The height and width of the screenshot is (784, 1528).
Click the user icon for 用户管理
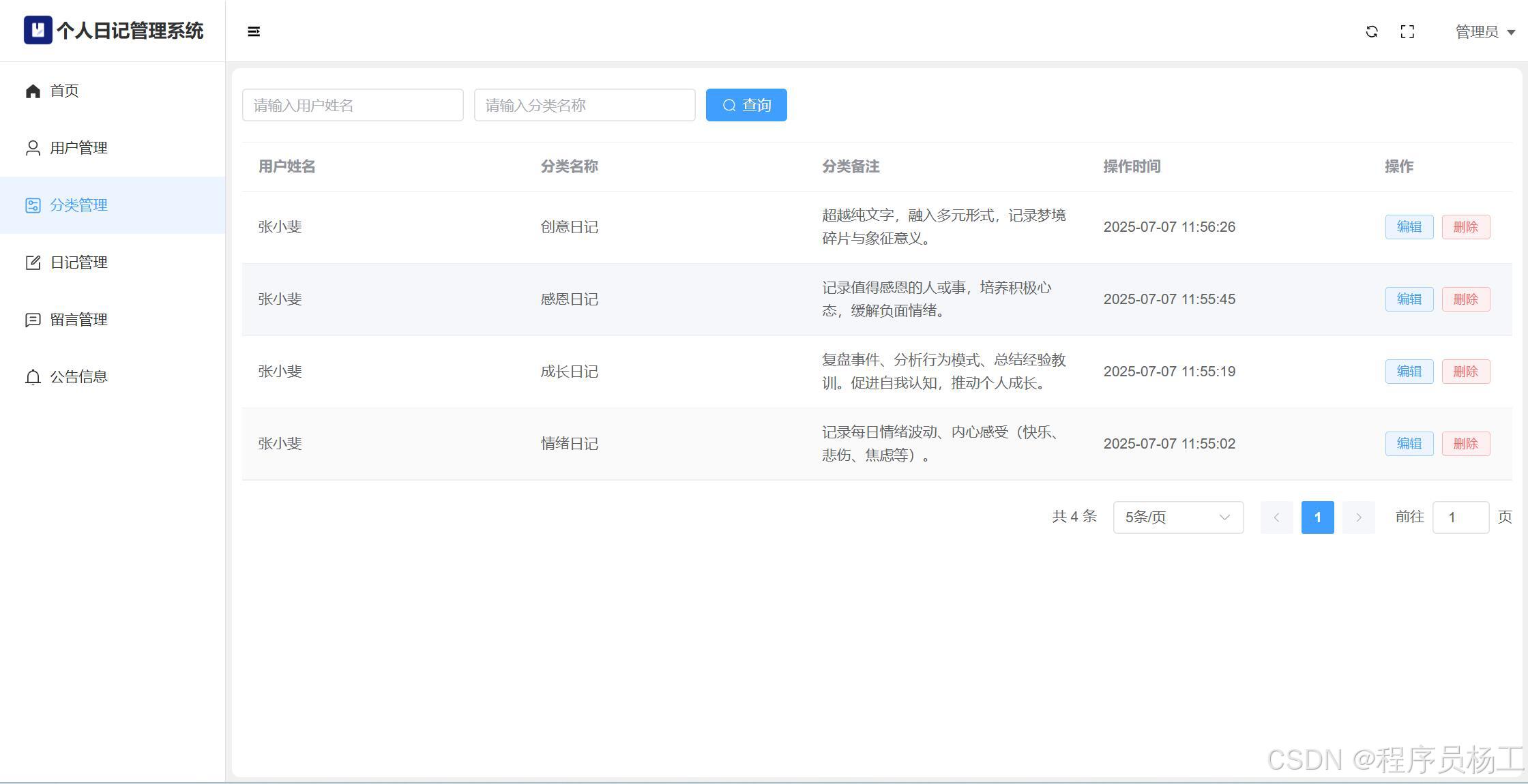33,148
